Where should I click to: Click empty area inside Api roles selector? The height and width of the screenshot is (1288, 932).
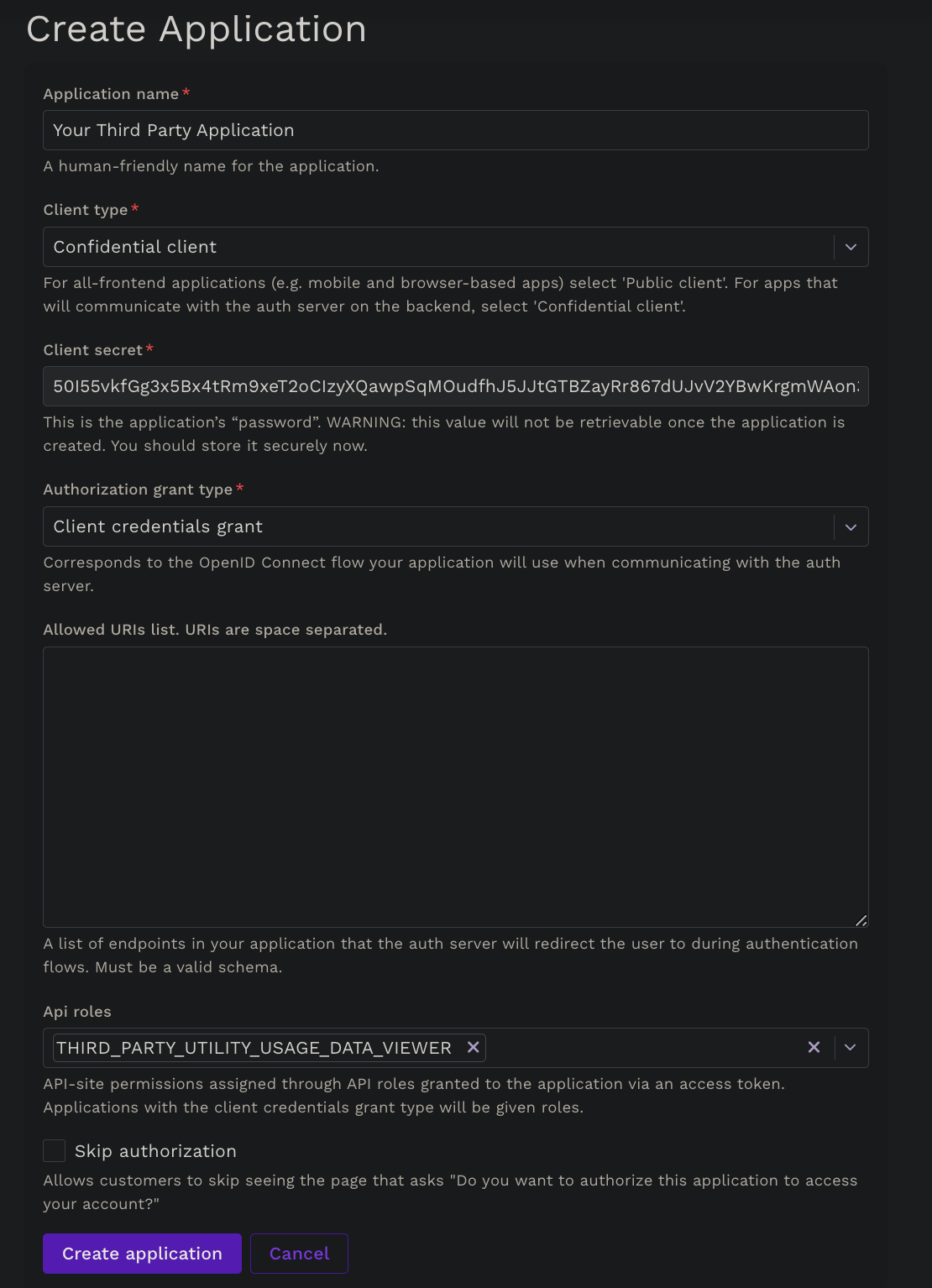point(638,1047)
